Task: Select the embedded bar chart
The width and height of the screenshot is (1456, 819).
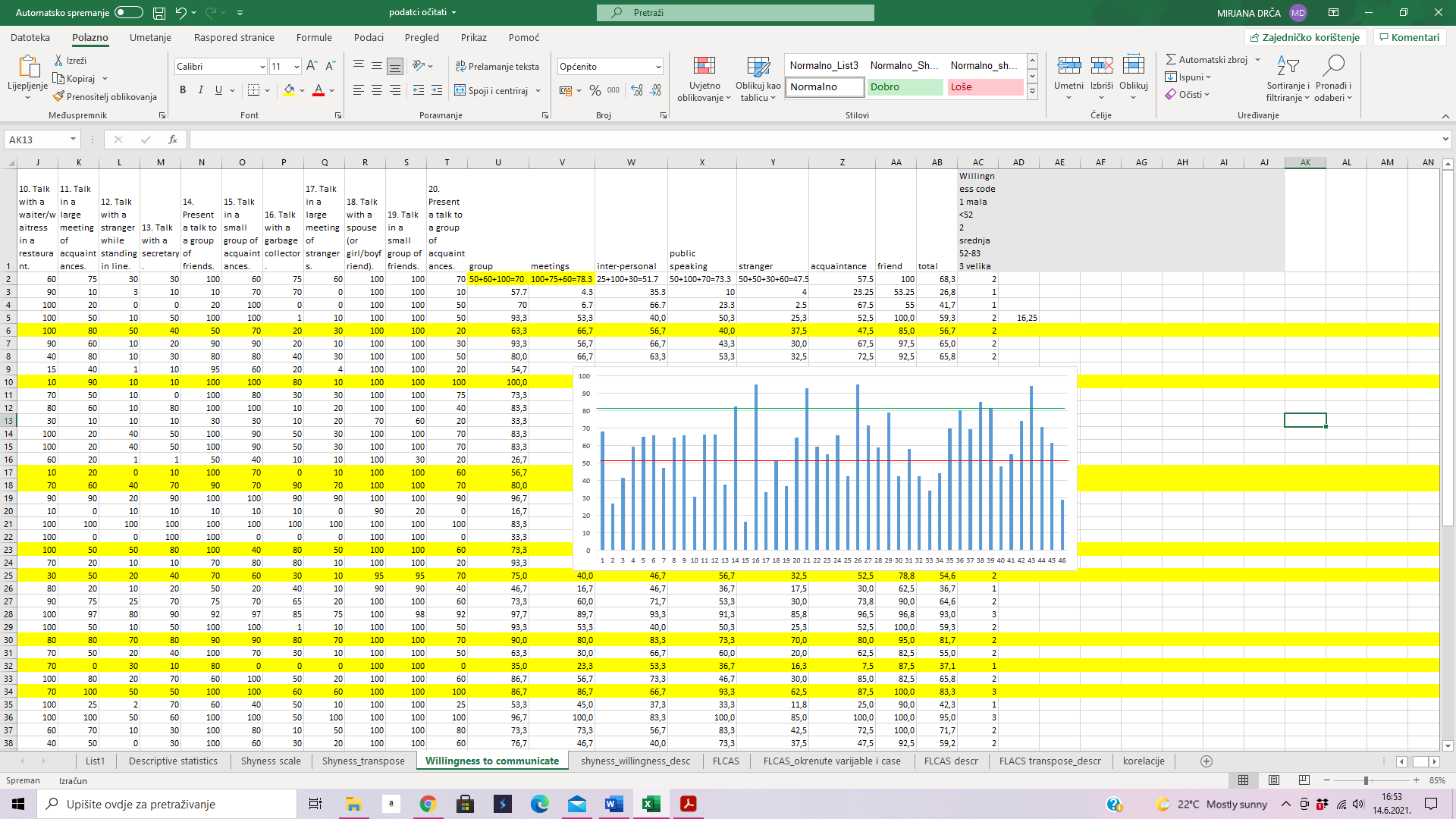Action: click(x=824, y=469)
